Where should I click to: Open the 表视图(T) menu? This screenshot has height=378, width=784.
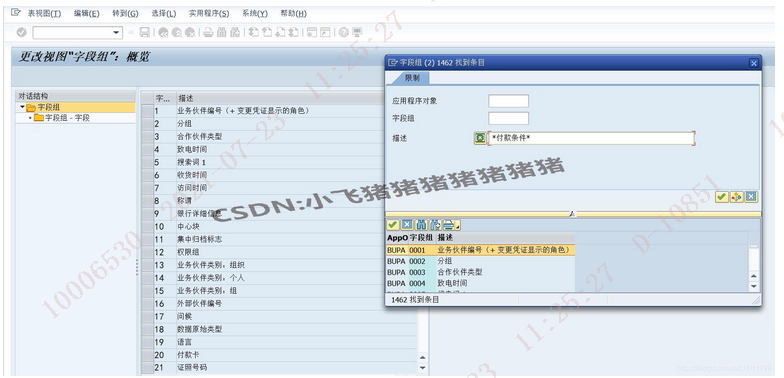[44, 14]
